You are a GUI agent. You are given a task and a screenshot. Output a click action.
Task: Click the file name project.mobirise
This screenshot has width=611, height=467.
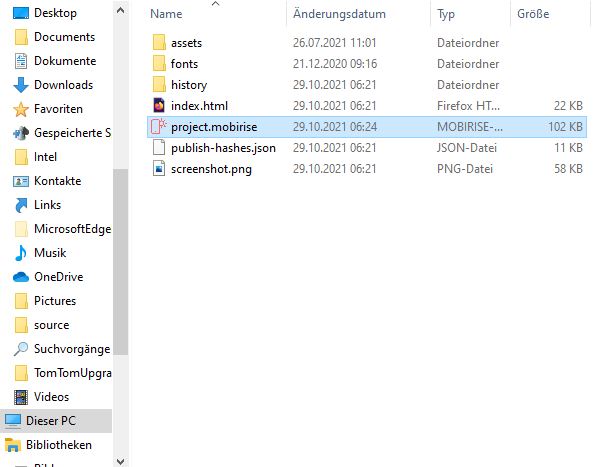tap(214, 127)
